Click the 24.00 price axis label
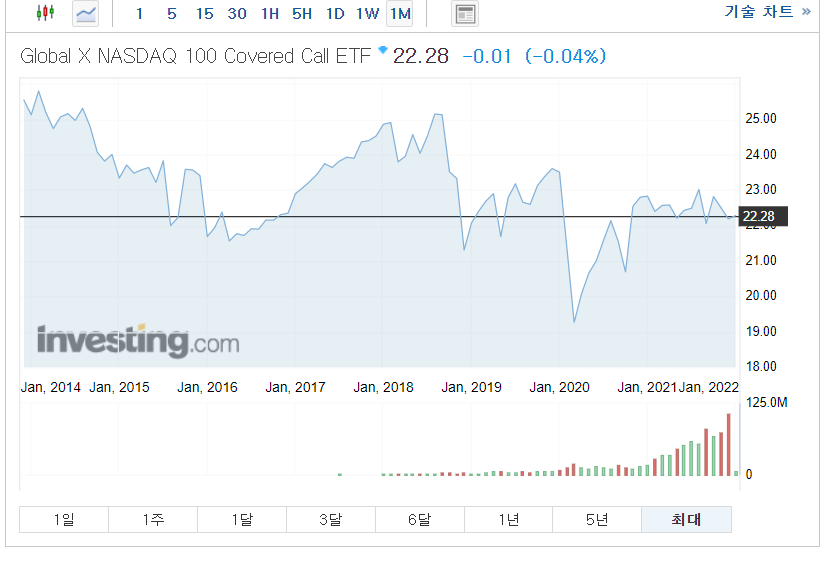This screenshot has width=826, height=561. (x=761, y=154)
